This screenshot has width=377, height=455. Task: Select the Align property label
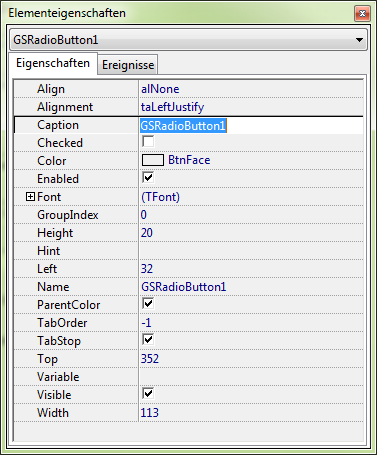tap(51, 89)
